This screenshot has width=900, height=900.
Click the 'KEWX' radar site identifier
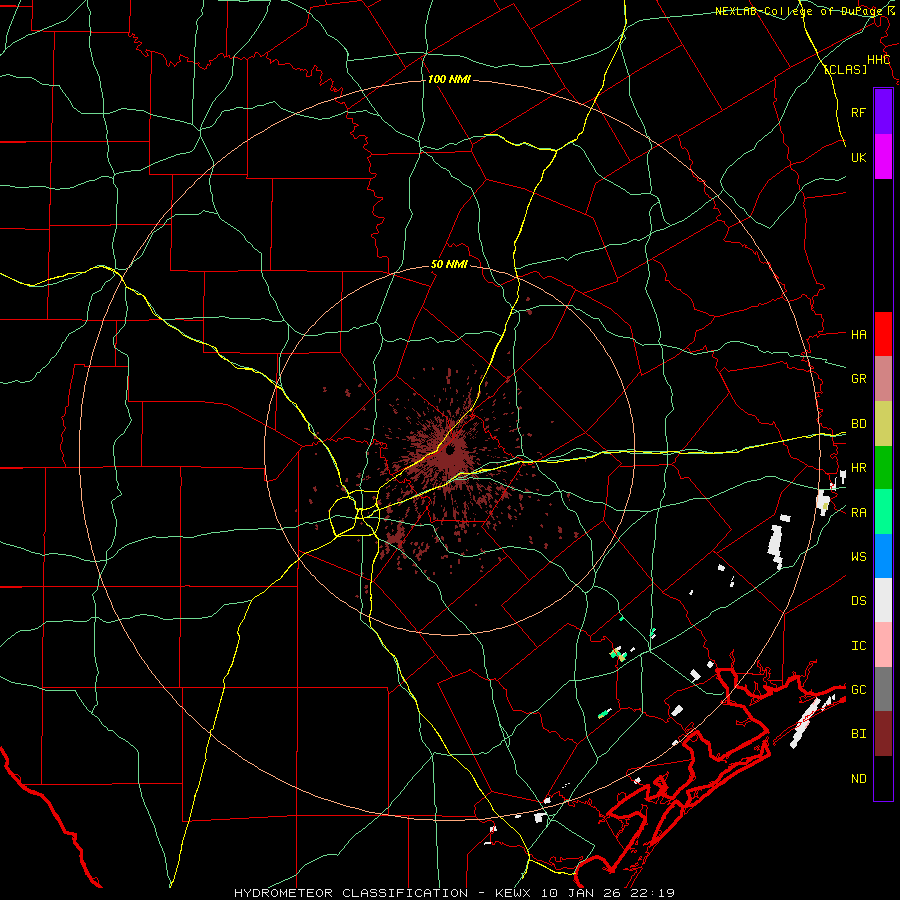(511, 893)
